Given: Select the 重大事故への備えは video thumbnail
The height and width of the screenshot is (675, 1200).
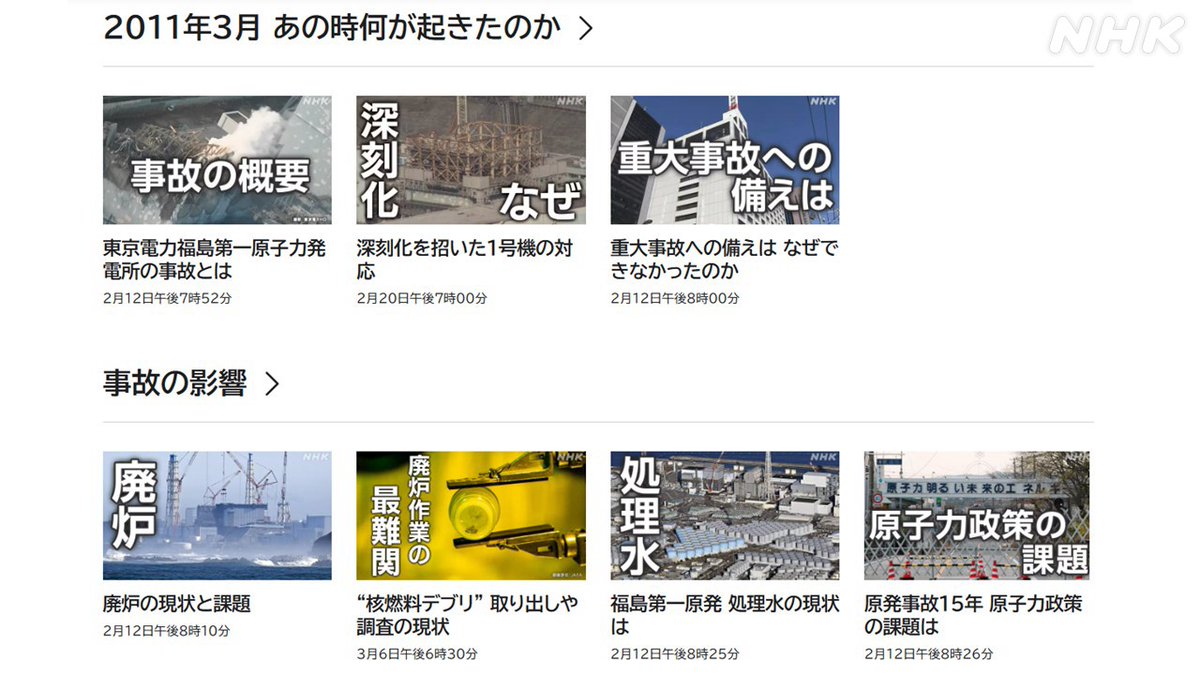Looking at the screenshot, I should pyautogui.click(x=724, y=160).
